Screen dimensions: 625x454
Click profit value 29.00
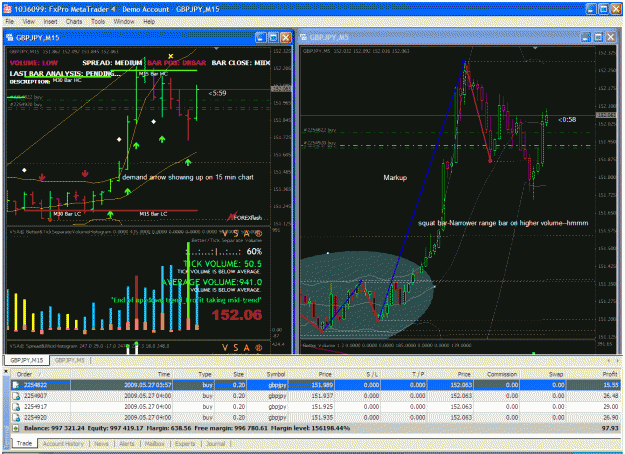610,407
